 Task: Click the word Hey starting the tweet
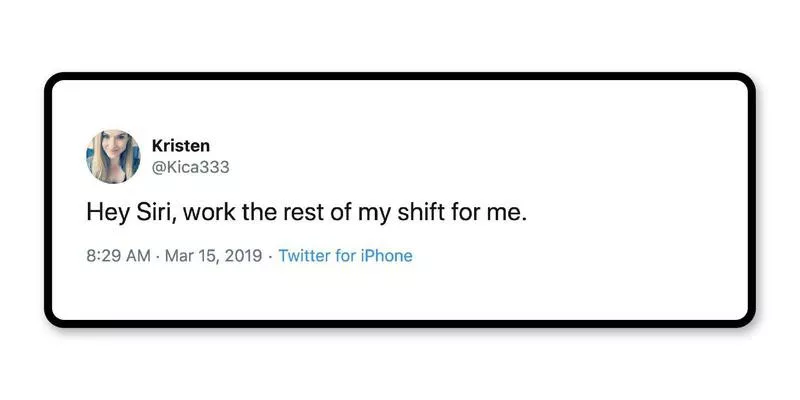pos(105,214)
